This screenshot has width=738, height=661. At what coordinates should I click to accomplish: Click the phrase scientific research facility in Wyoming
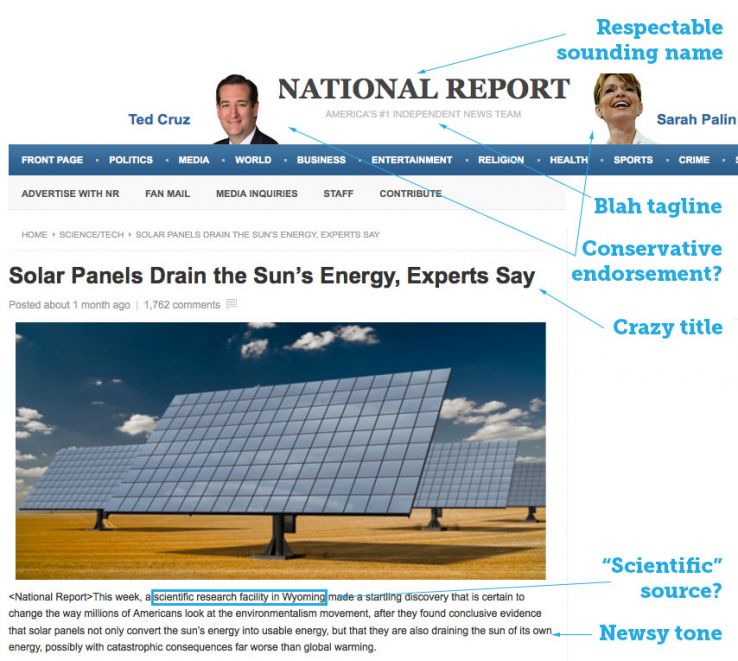[x=240, y=597]
